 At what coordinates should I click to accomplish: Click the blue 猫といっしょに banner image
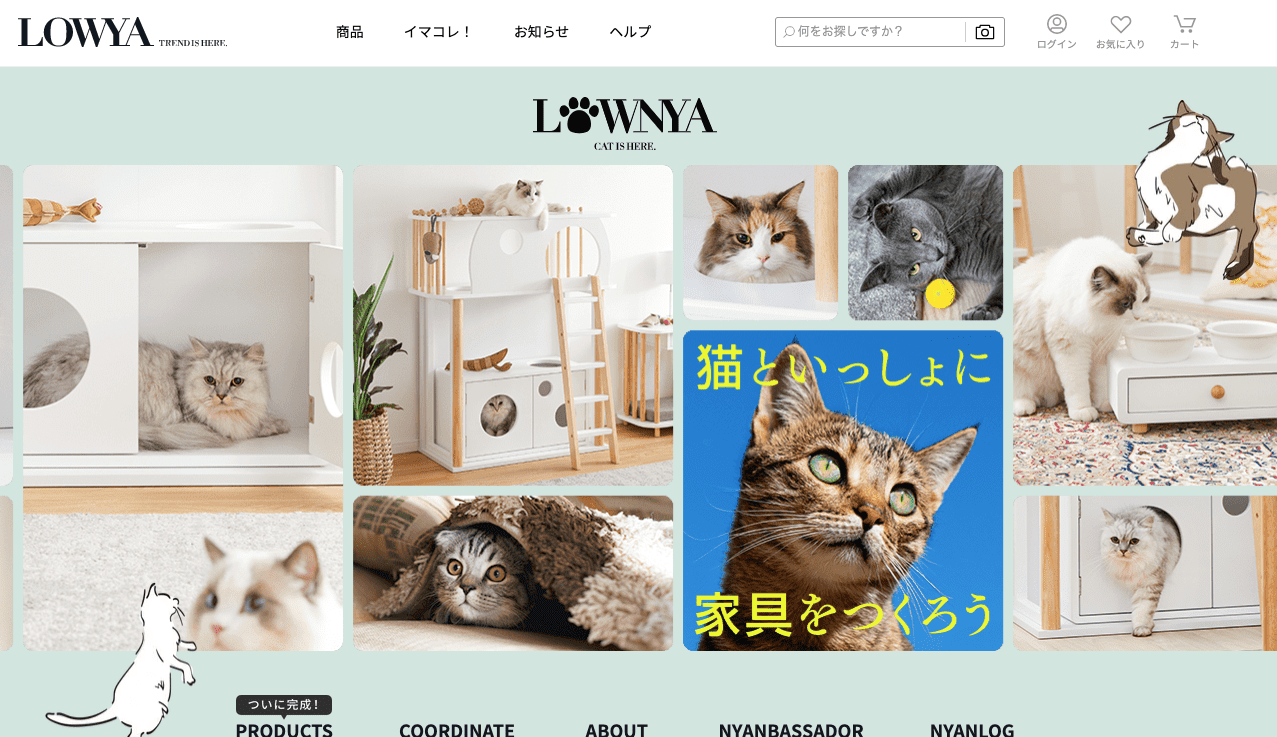(843, 491)
